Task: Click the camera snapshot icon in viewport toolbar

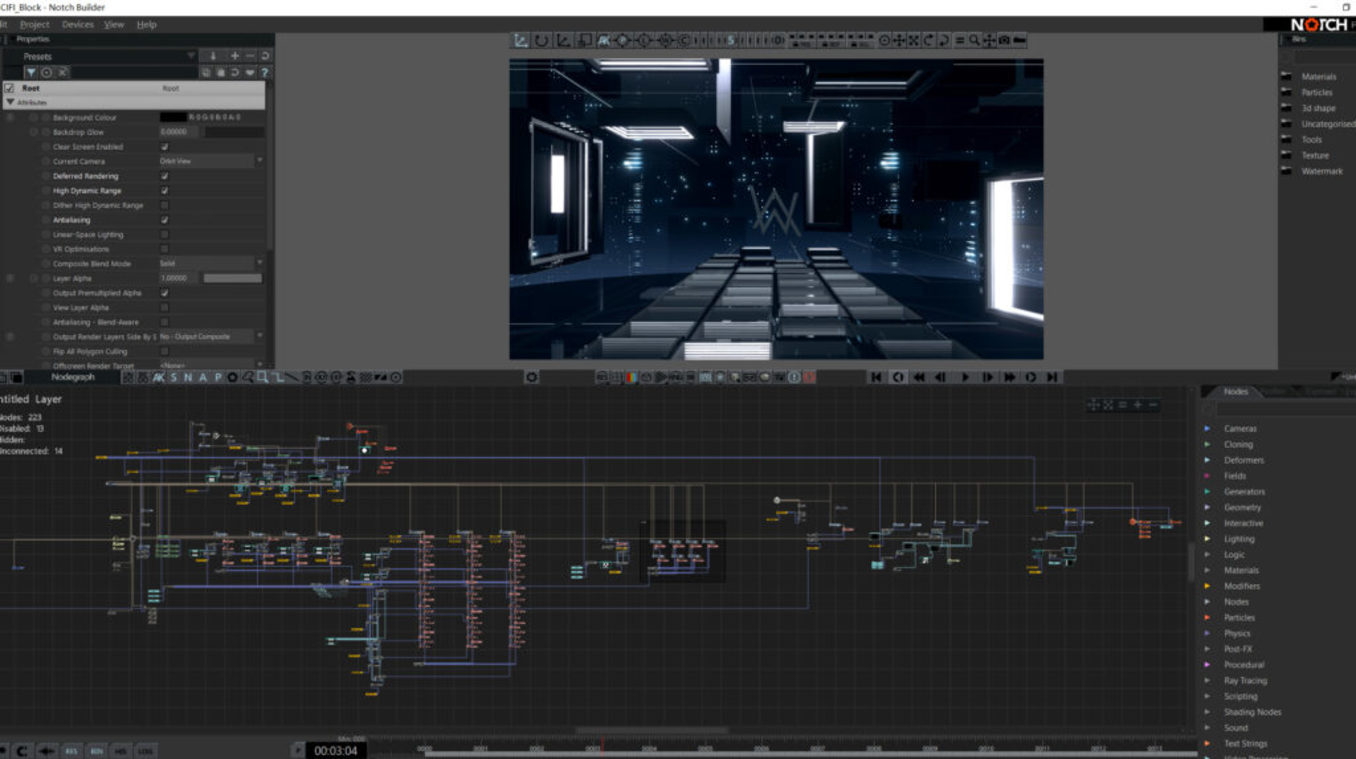Action: (1003, 41)
